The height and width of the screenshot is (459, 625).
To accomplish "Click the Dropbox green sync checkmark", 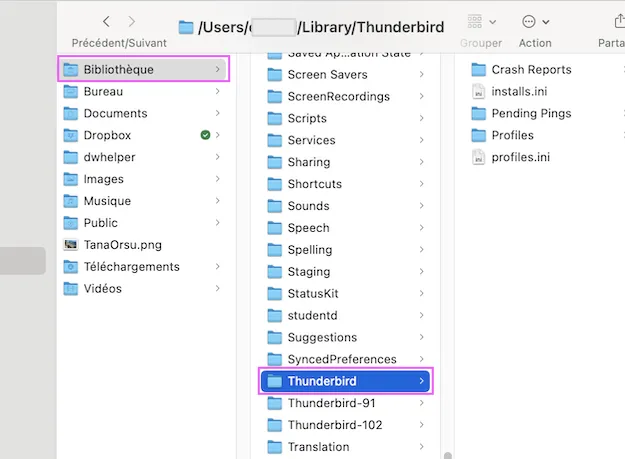I will (x=205, y=135).
